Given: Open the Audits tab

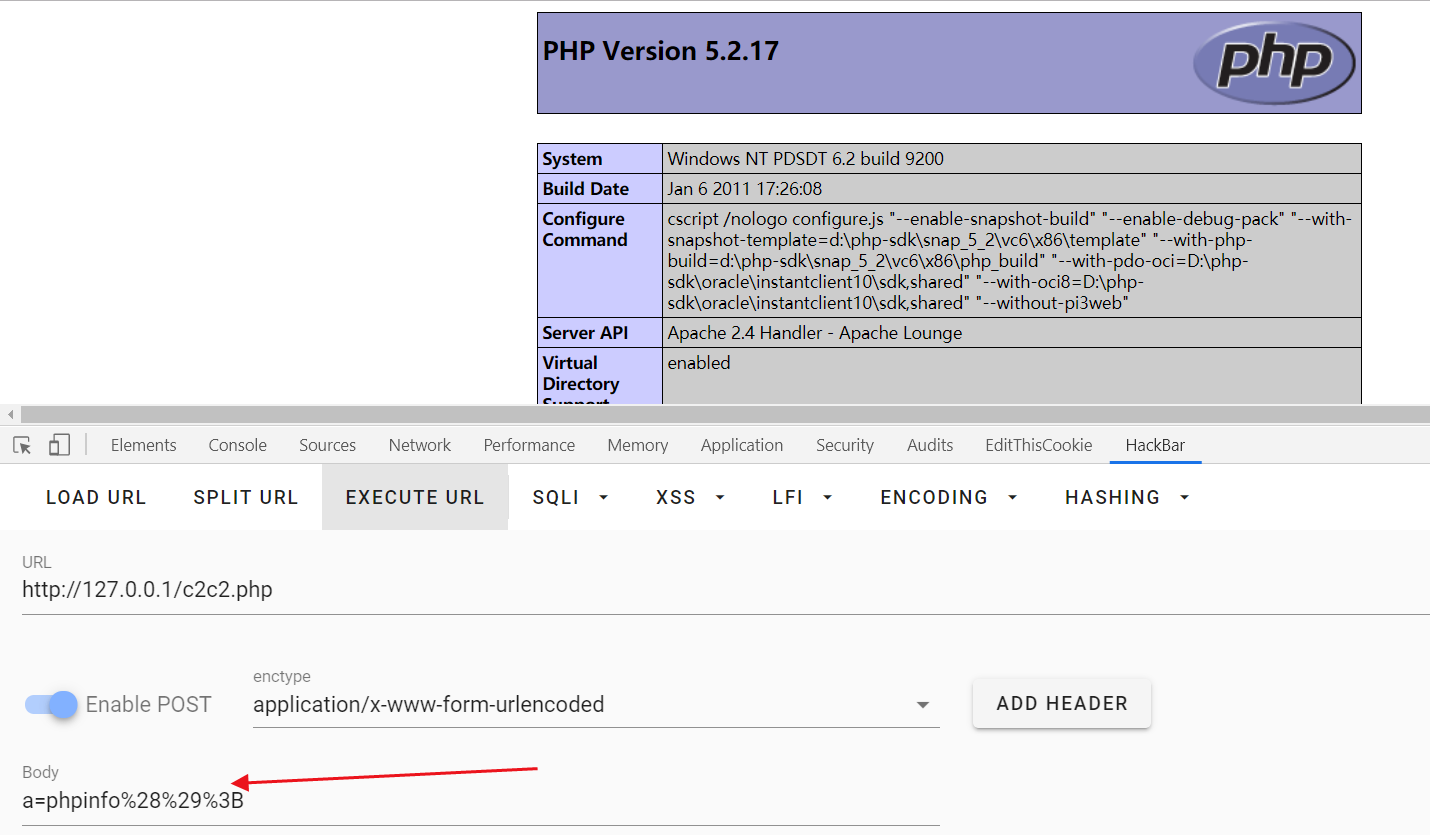Looking at the screenshot, I should tap(930, 445).
